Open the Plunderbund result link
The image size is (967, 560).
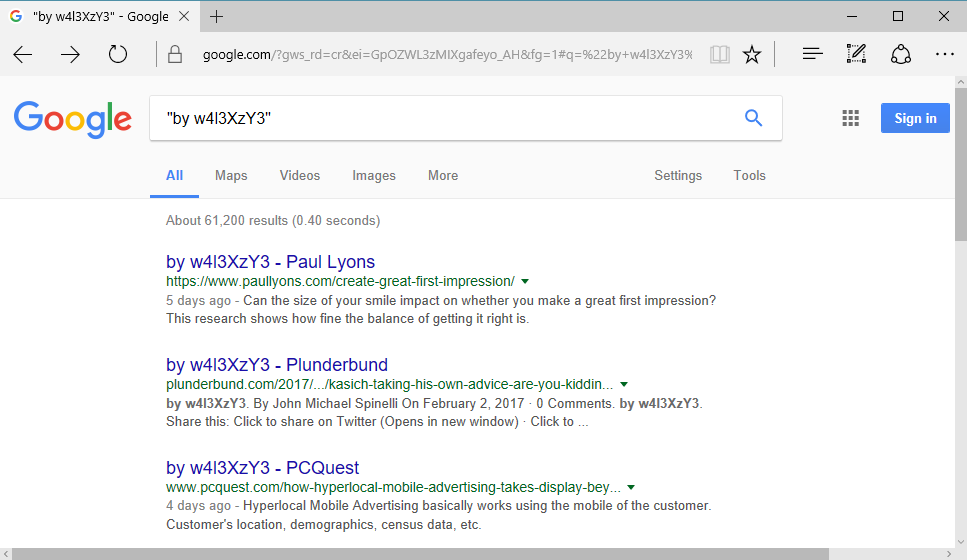277,364
